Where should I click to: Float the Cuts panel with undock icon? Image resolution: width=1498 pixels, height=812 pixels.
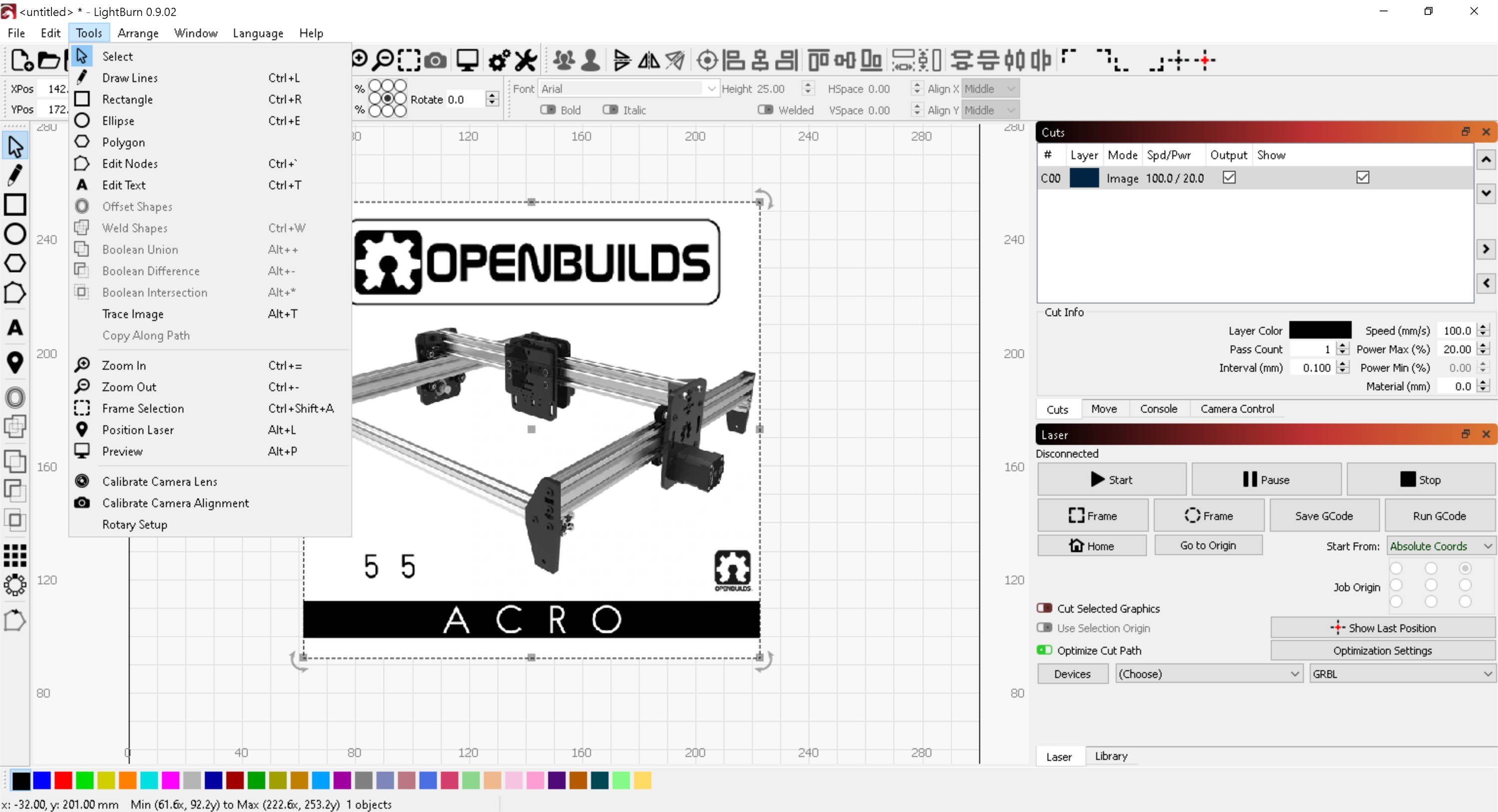tap(1466, 132)
